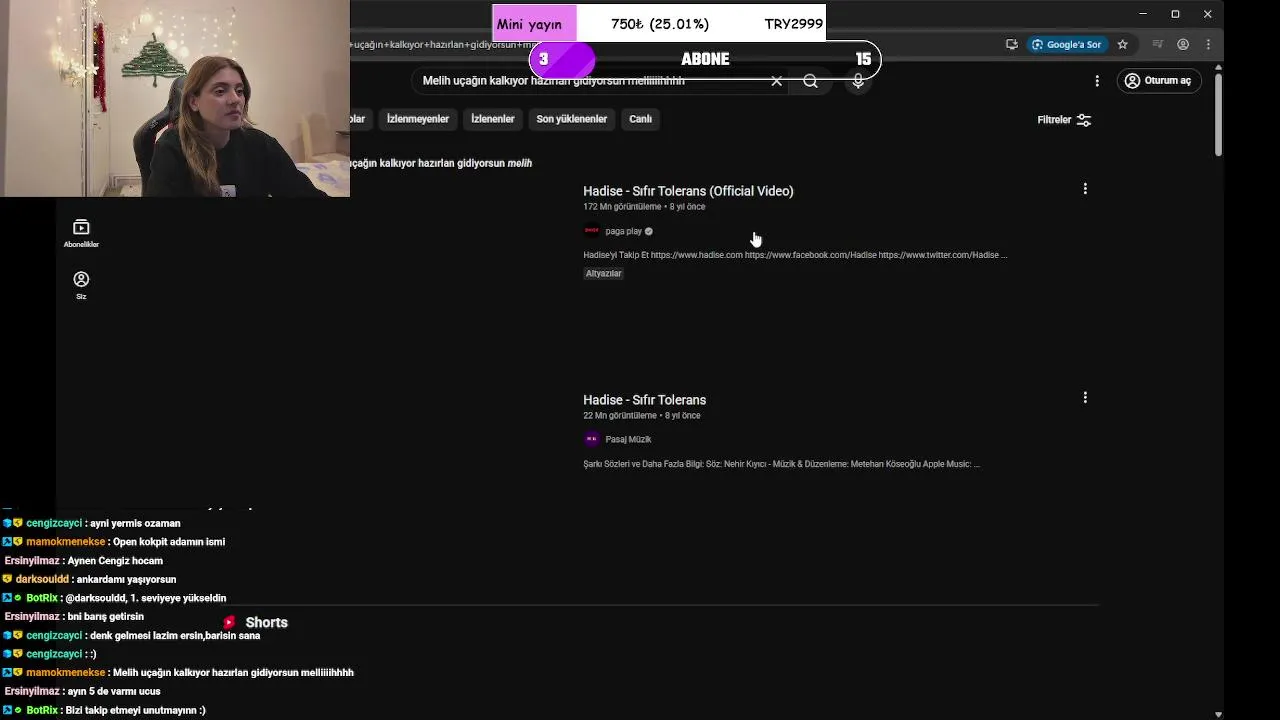Screen dimensions: 1280x720
Task: Click chat message "Open kokpit adamın ismi"
Action: click(169, 542)
